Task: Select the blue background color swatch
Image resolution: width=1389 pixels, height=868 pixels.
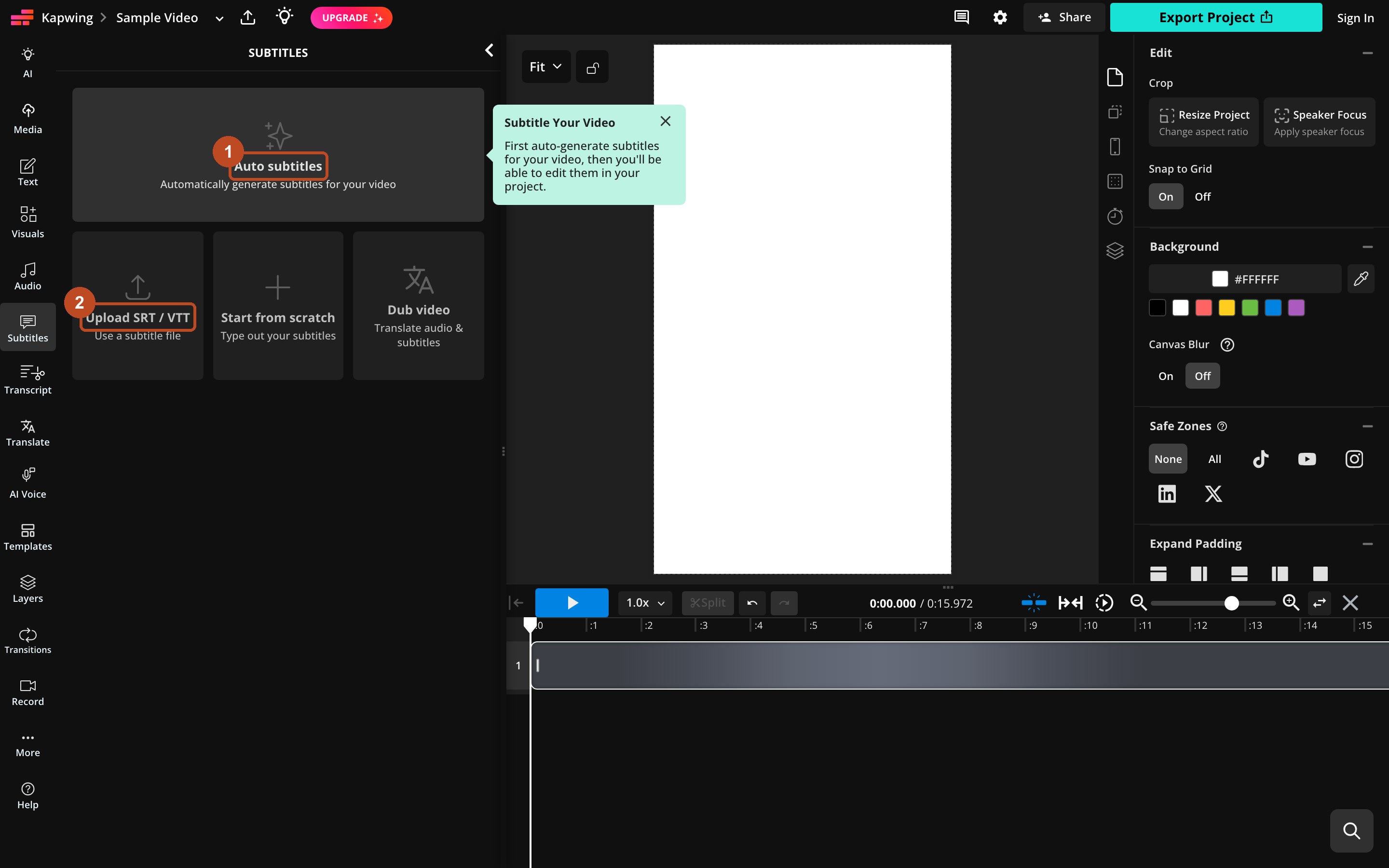Action: pos(1273,308)
